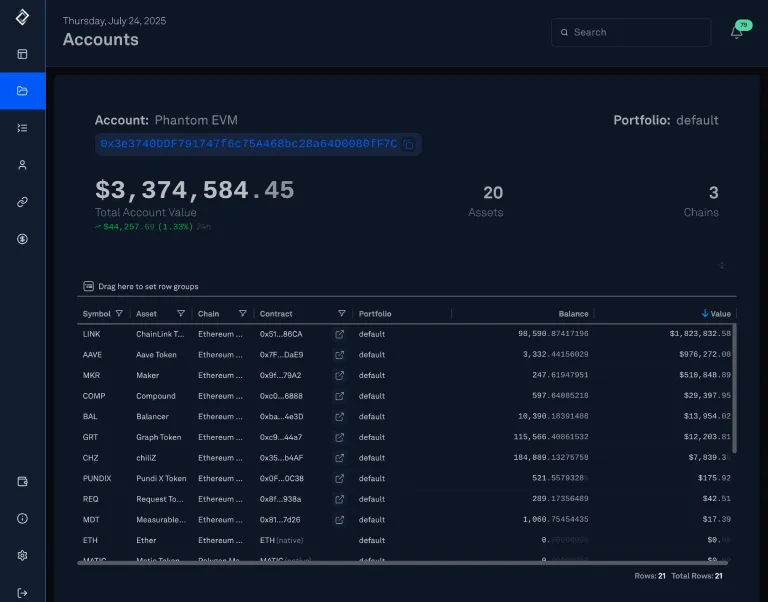Click the Maker asset cell
Image resolution: width=768 pixels, height=602 pixels.
tap(147, 375)
